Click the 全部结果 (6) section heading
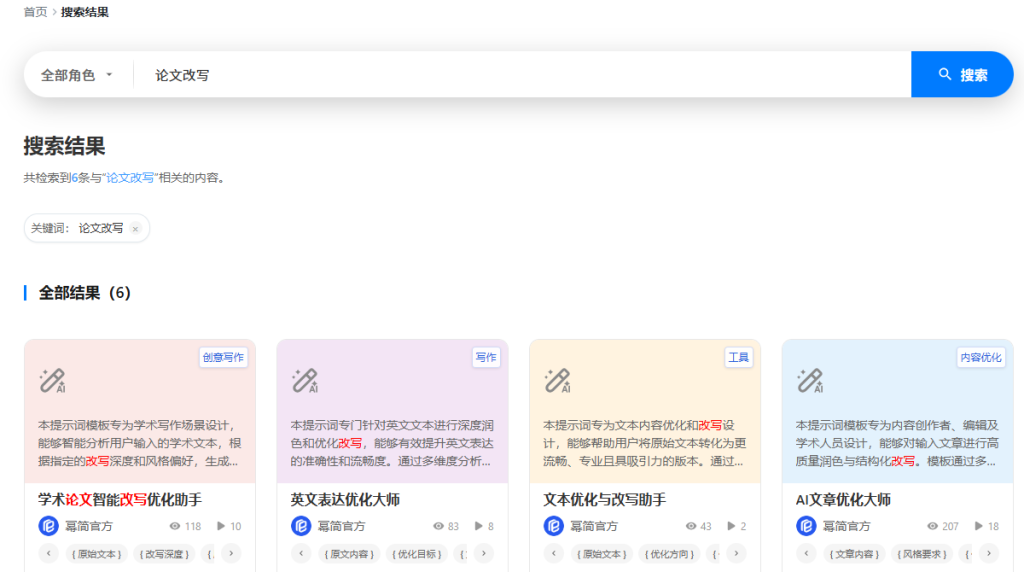Screen dimensions: 1024x572 (85, 293)
